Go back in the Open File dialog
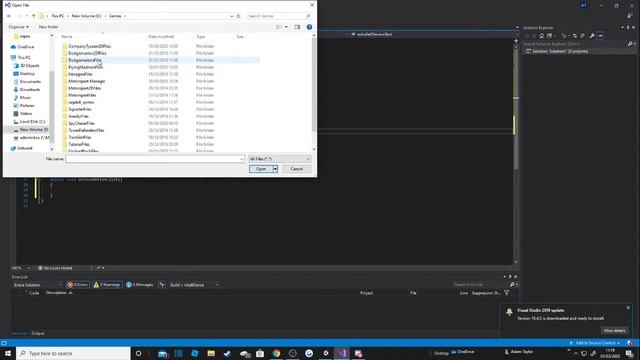This screenshot has width=640, height=360. point(9,16)
